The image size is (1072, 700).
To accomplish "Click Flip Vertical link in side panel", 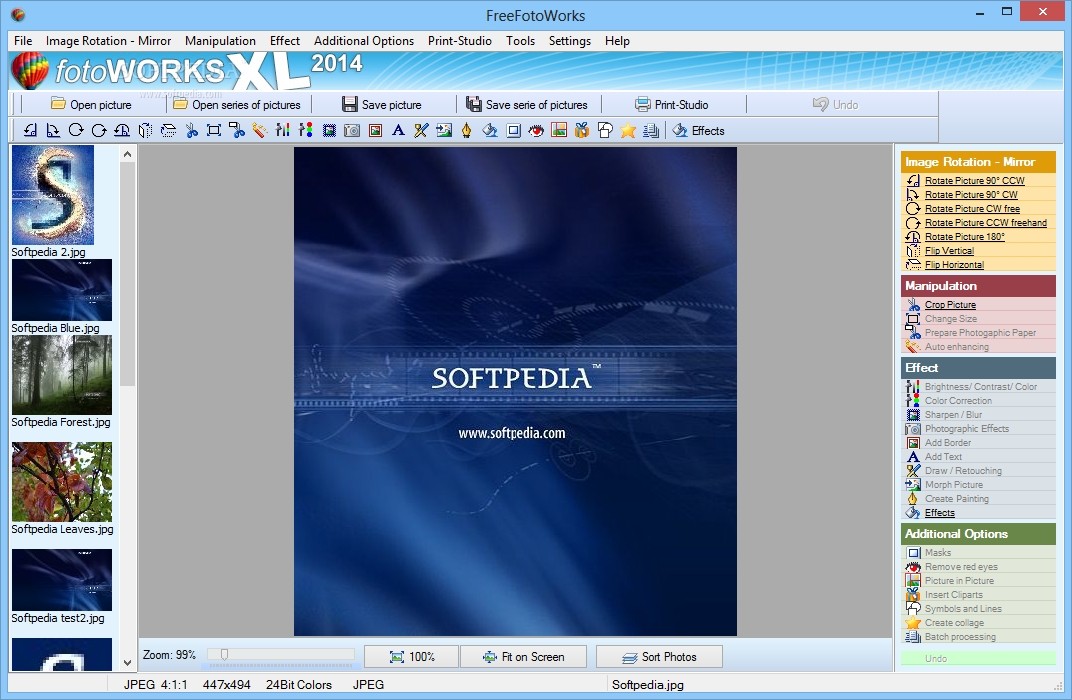I will tap(949, 251).
